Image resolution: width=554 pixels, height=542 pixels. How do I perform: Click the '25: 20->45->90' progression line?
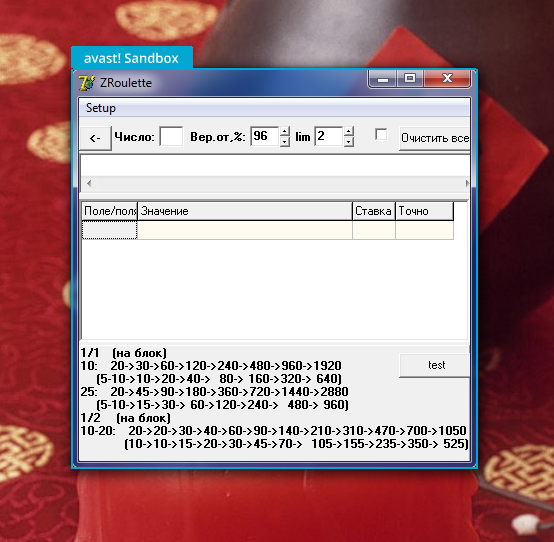point(214,392)
